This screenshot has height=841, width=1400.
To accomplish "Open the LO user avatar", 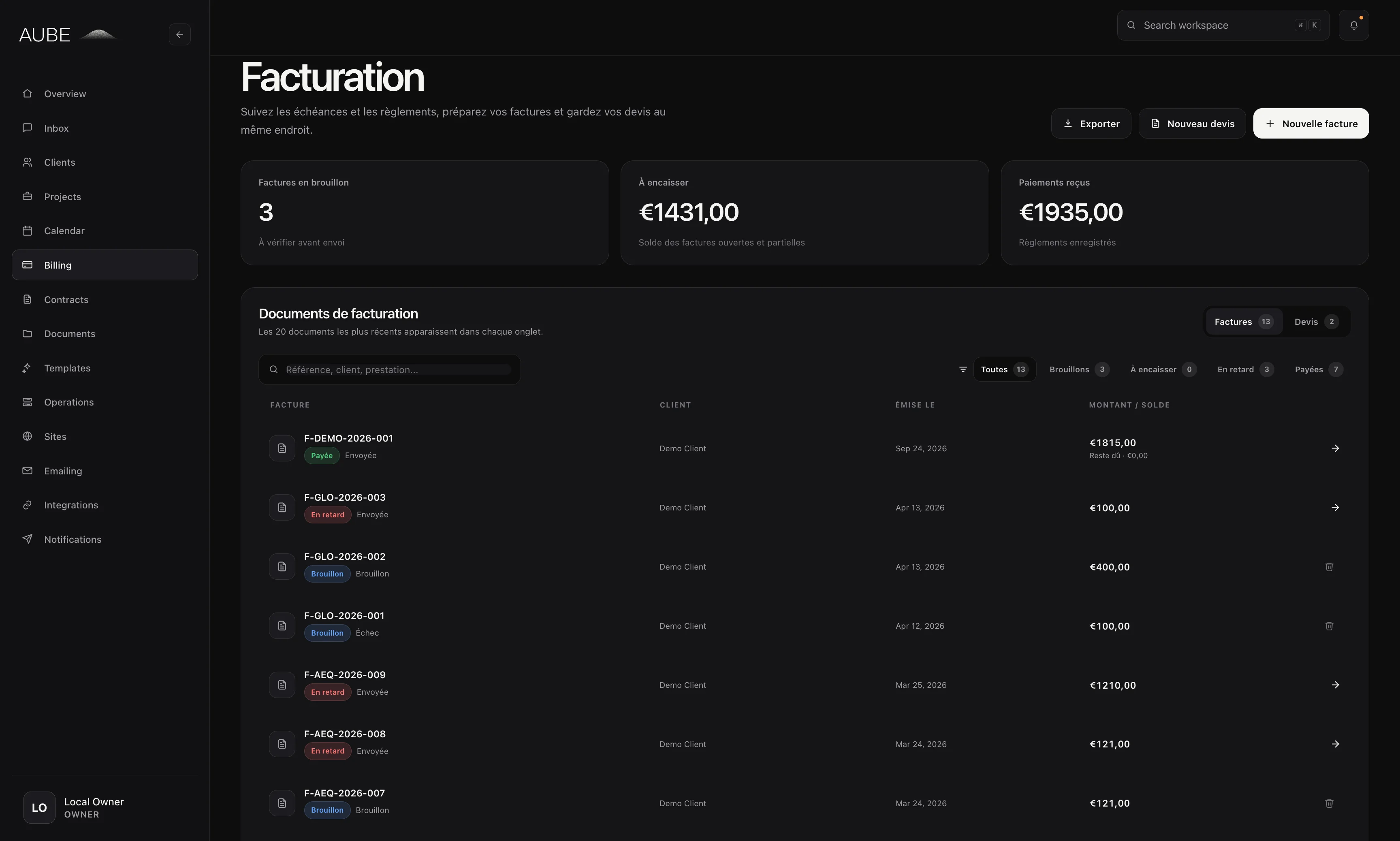I will pos(39,807).
